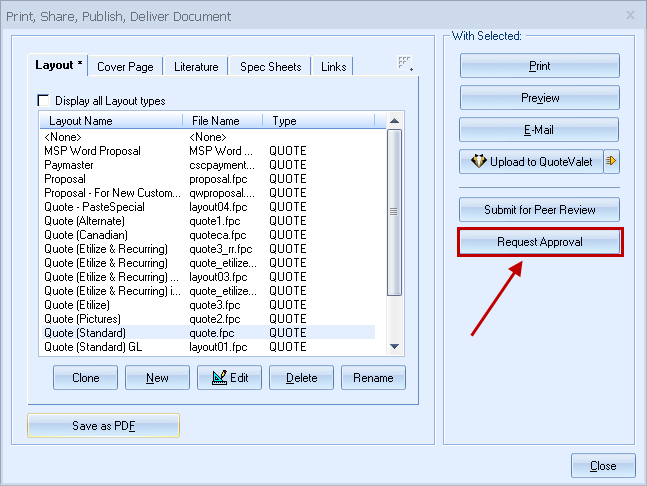Viewport: 647px width, 486px height.
Task: Open the Links tab
Action: click(334, 67)
